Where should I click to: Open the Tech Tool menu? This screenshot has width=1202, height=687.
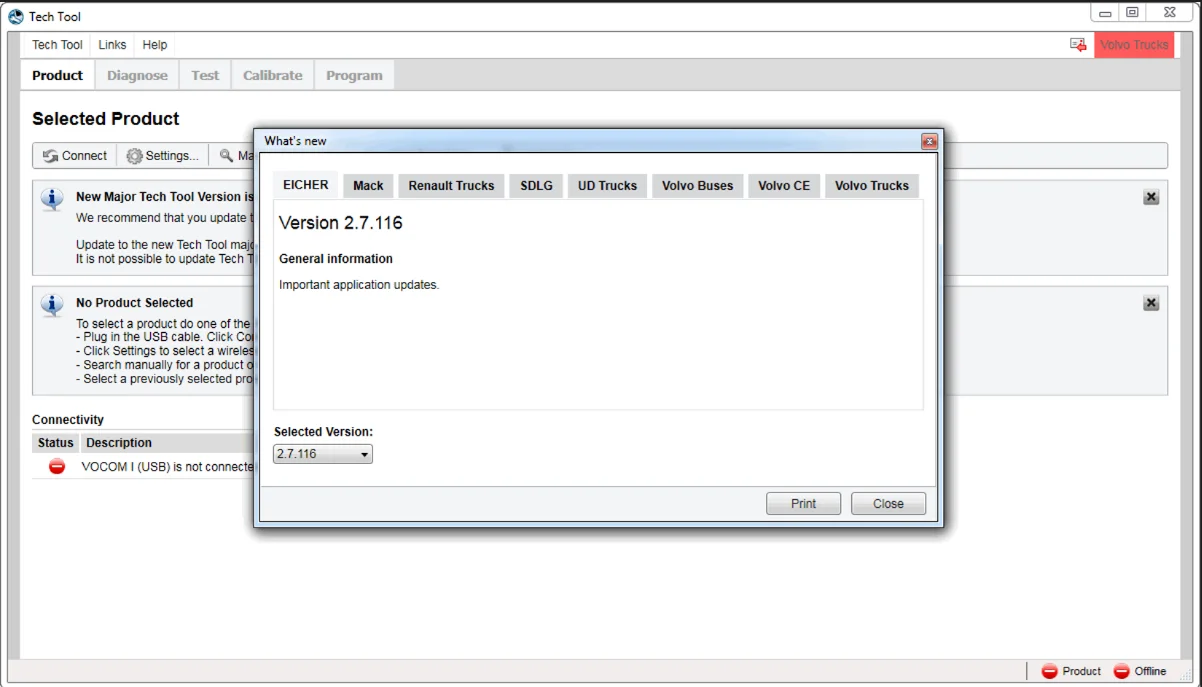57,45
